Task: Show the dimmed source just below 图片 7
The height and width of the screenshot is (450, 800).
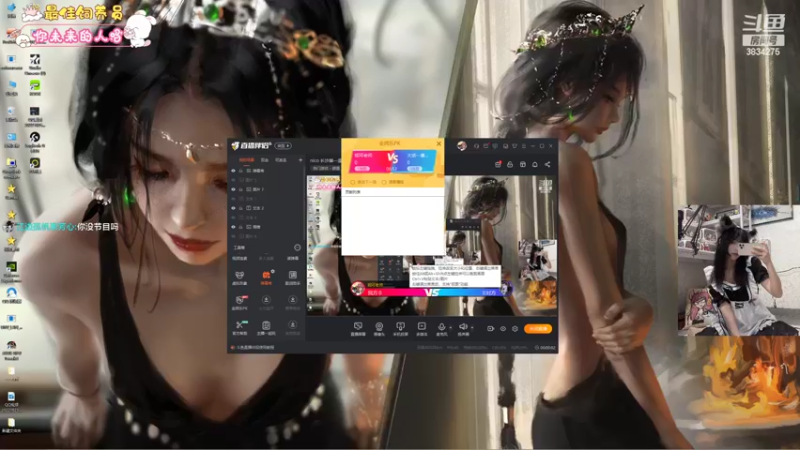Action: (233, 199)
